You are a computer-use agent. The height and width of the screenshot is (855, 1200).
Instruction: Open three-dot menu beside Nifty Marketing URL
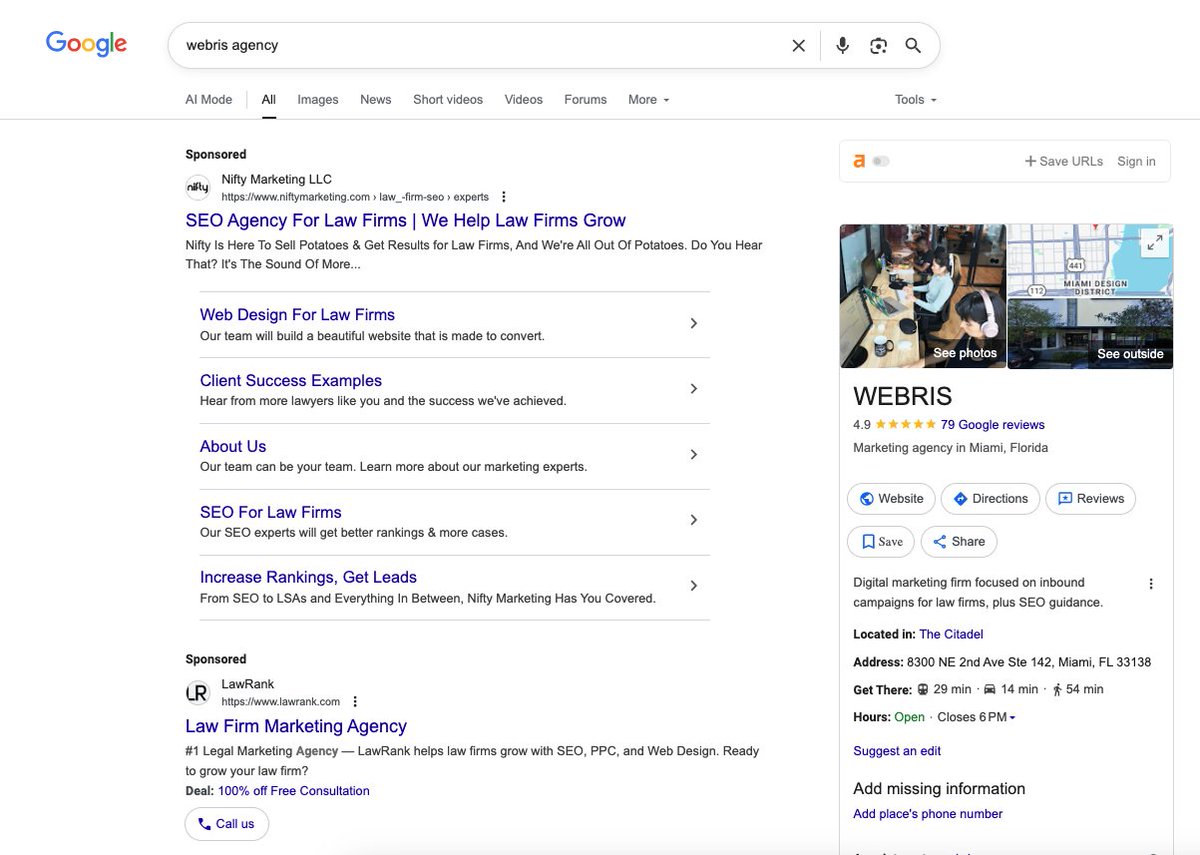504,197
